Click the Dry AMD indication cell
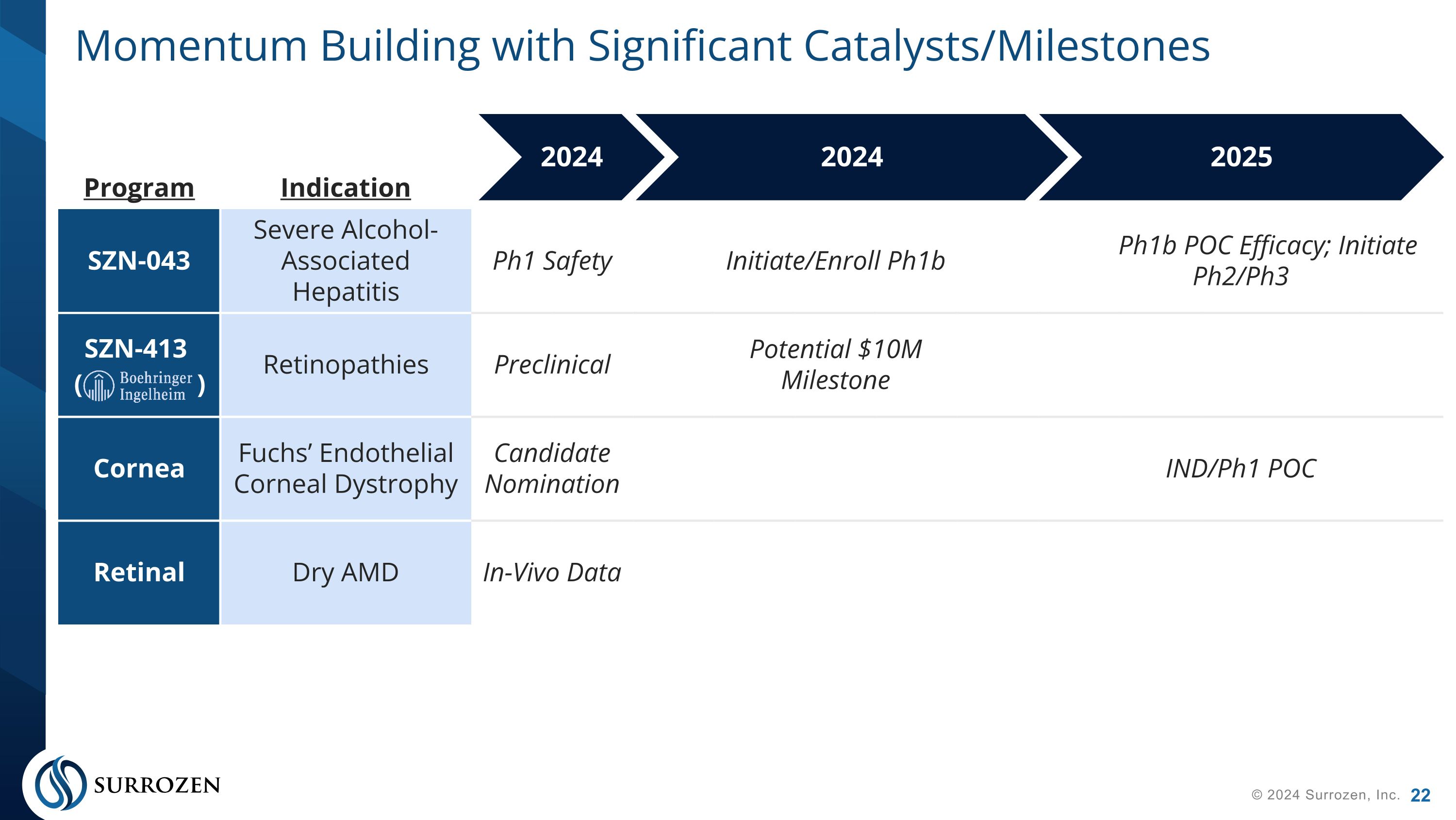Image resolution: width=1456 pixels, height=820 pixels. 346,573
